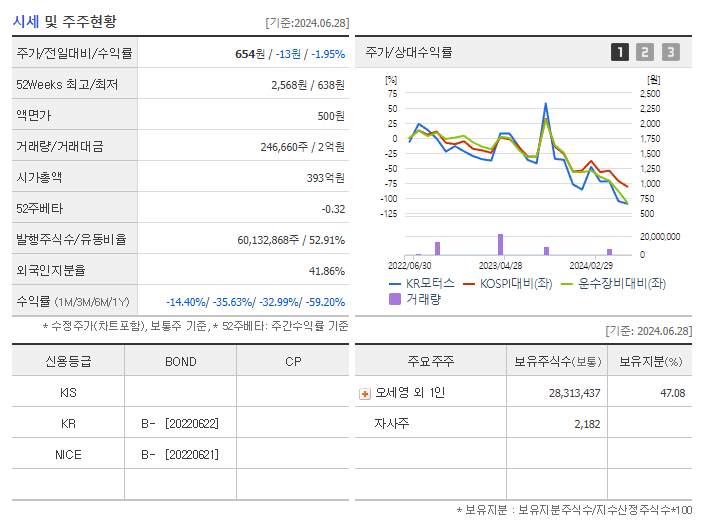702x525 pixels.
Task: Click the purple 거래량 legend swatch
Action: [395, 299]
